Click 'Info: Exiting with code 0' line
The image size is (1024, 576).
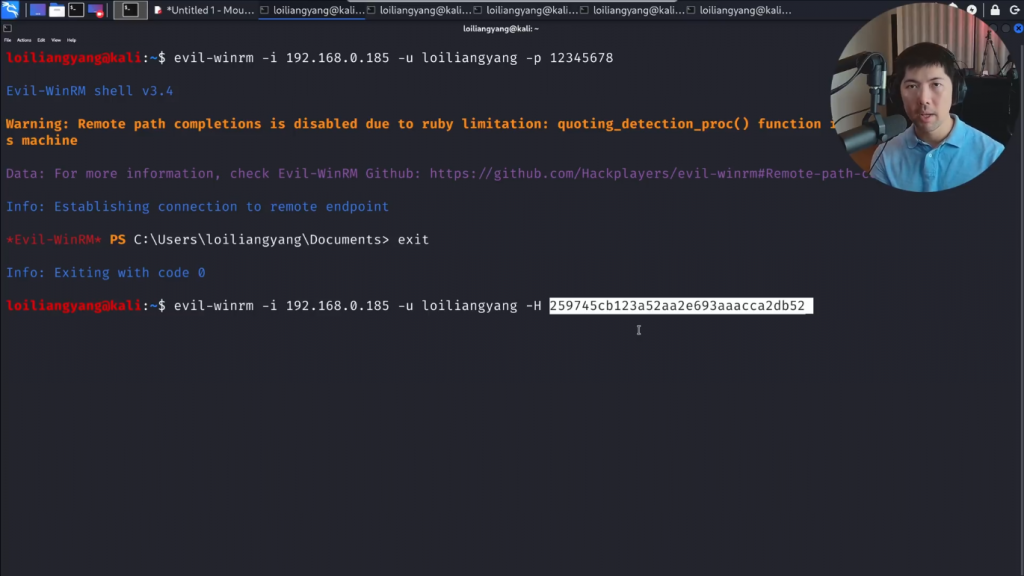click(106, 272)
